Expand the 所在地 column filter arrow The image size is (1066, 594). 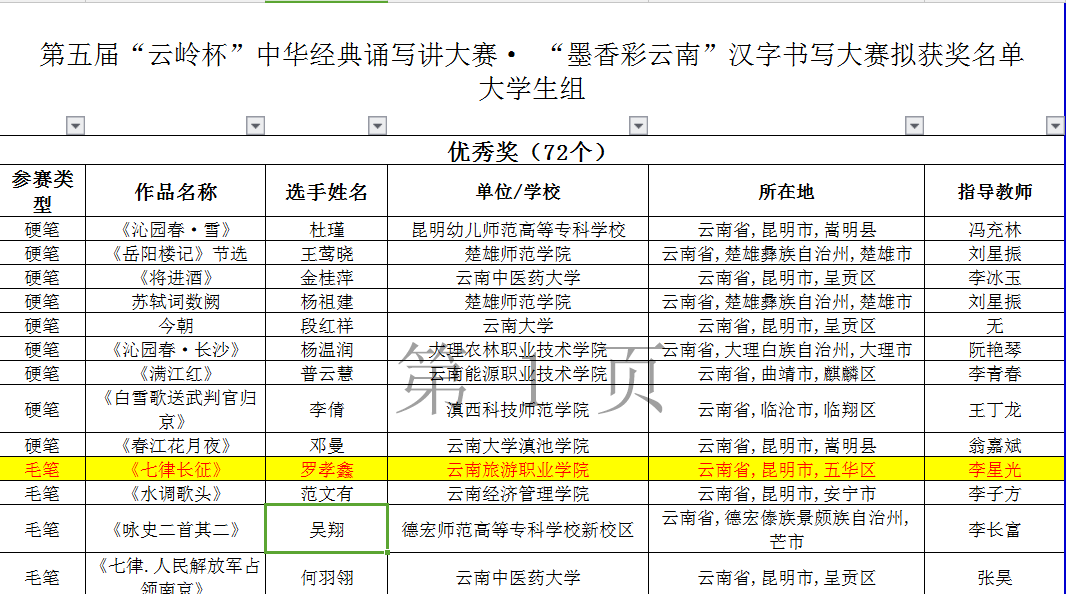click(x=914, y=125)
